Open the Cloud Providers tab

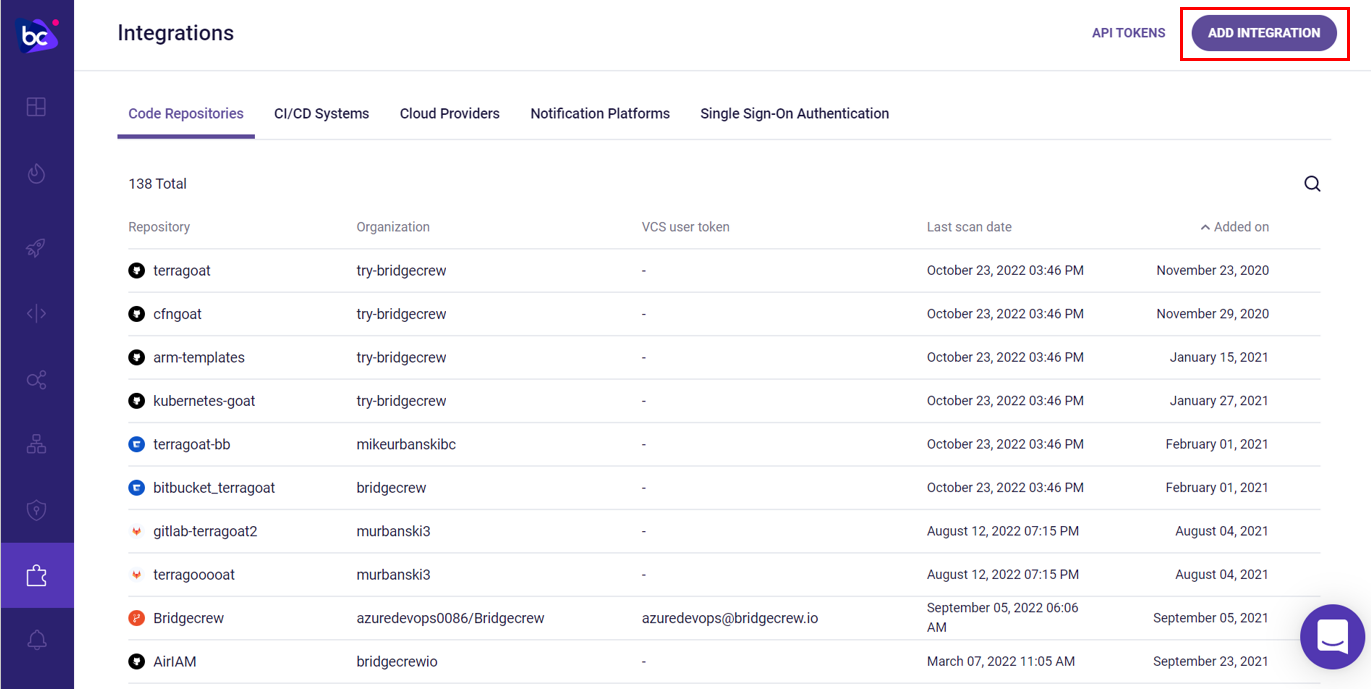(450, 114)
